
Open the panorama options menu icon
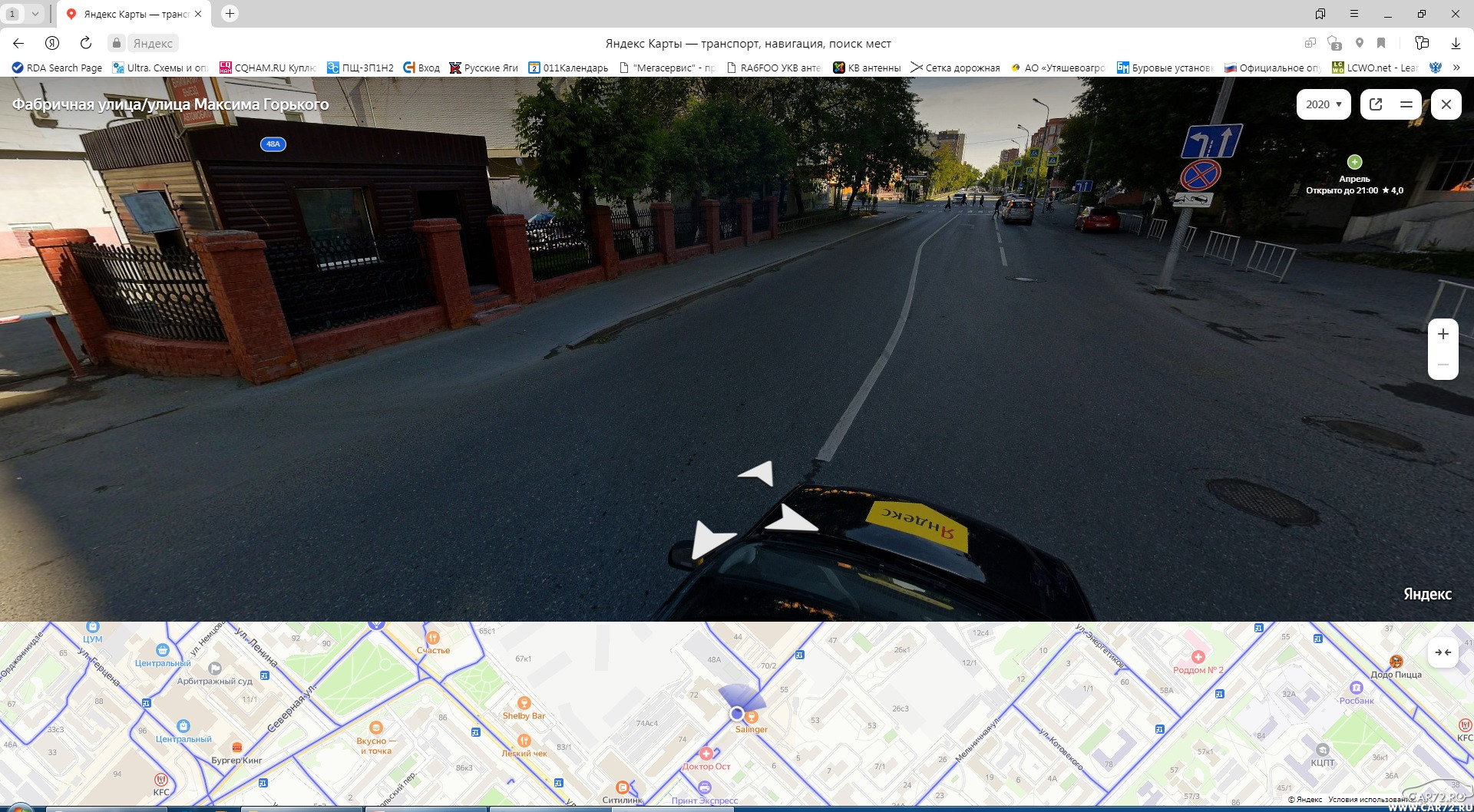pyautogui.click(x=1406, y=104)
